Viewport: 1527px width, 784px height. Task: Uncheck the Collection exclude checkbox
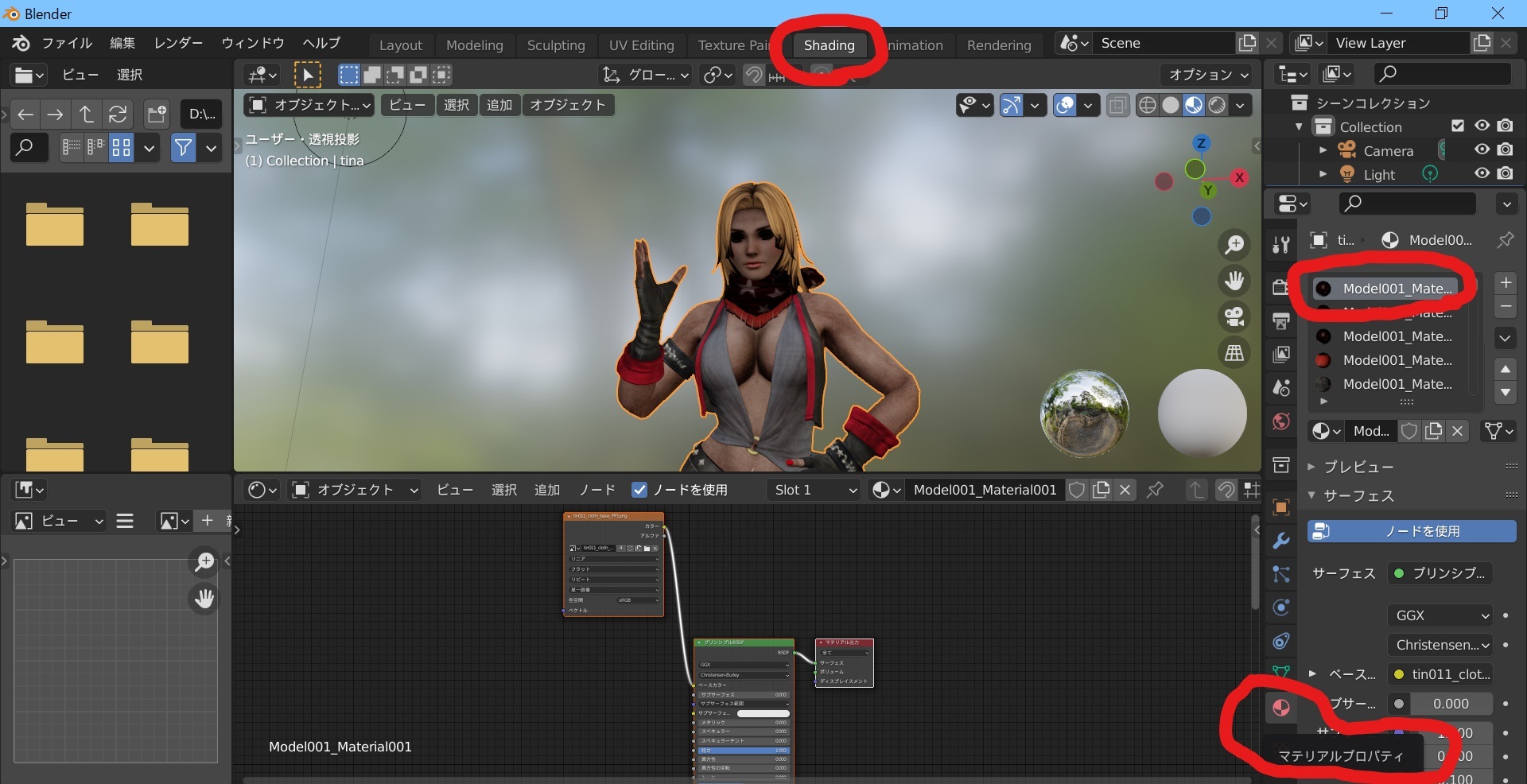coord(1458,126)
